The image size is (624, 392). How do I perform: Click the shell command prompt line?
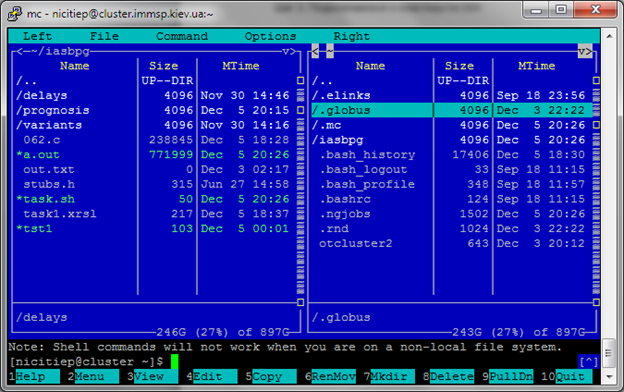[x=292, y=362]
